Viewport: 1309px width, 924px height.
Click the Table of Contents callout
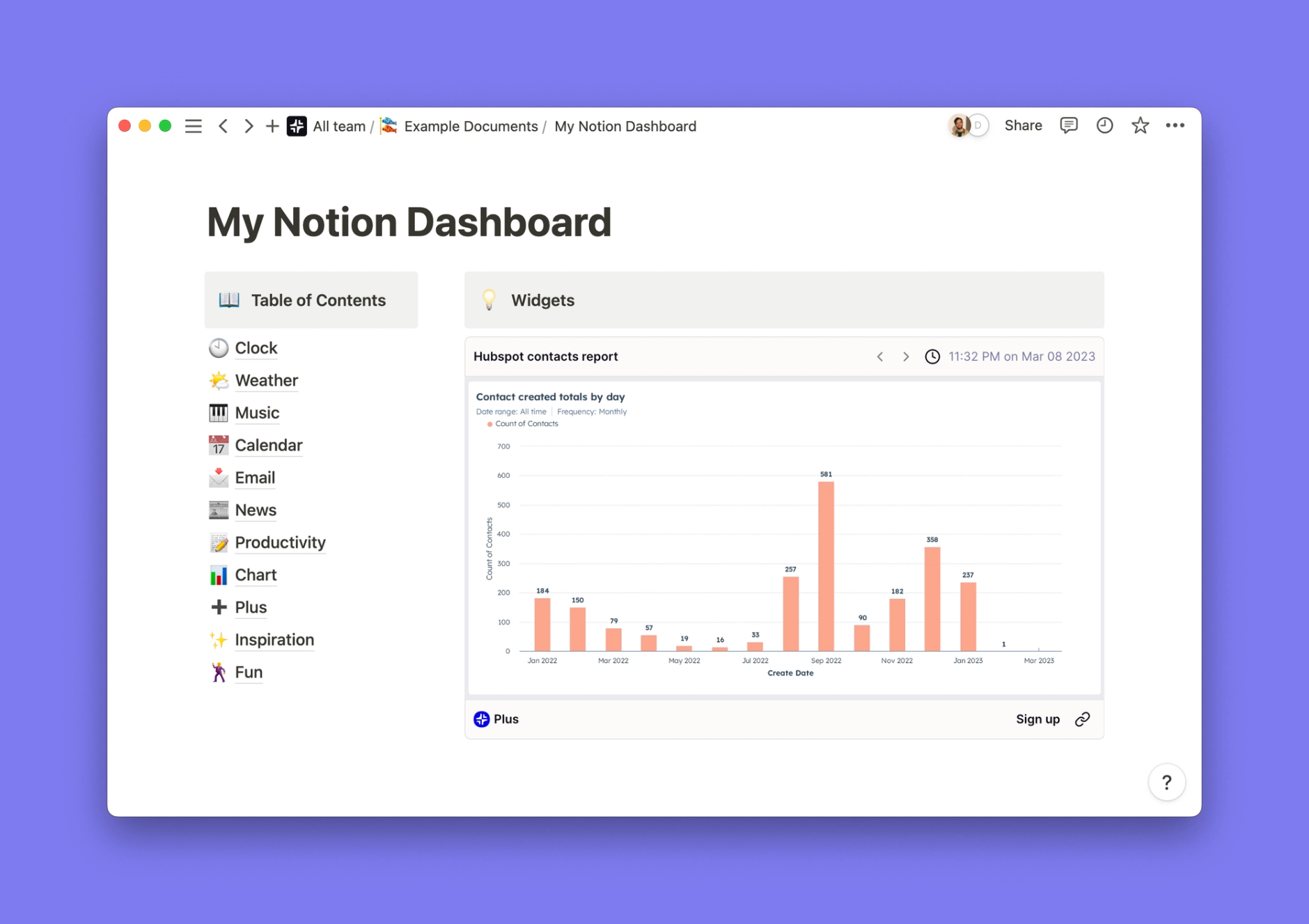pyautogui.click(x=311, y=300)
